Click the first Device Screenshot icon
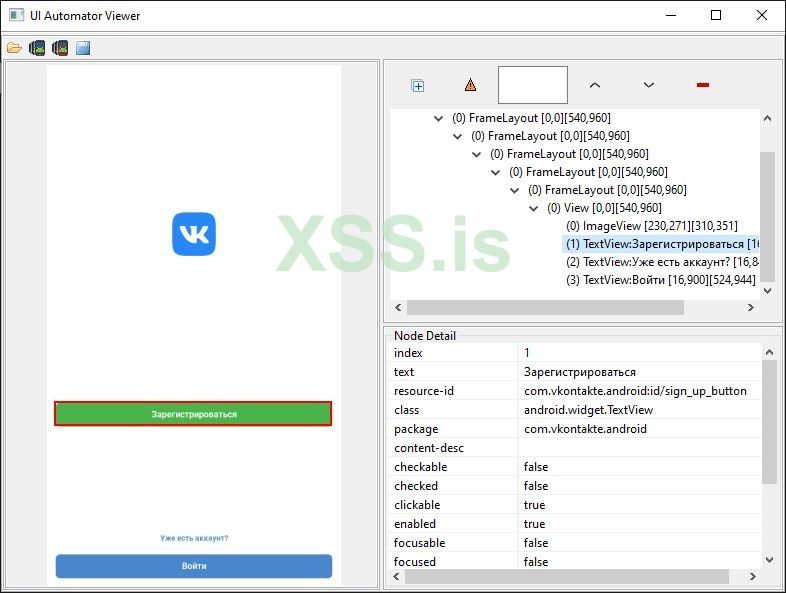The width and height of the screenshot is (786, 593). (x=37, y=48)
